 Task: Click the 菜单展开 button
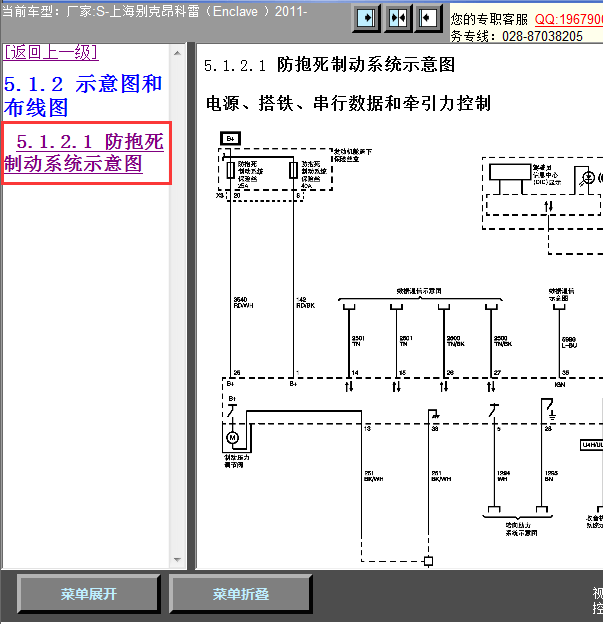[x=88, y=594]
